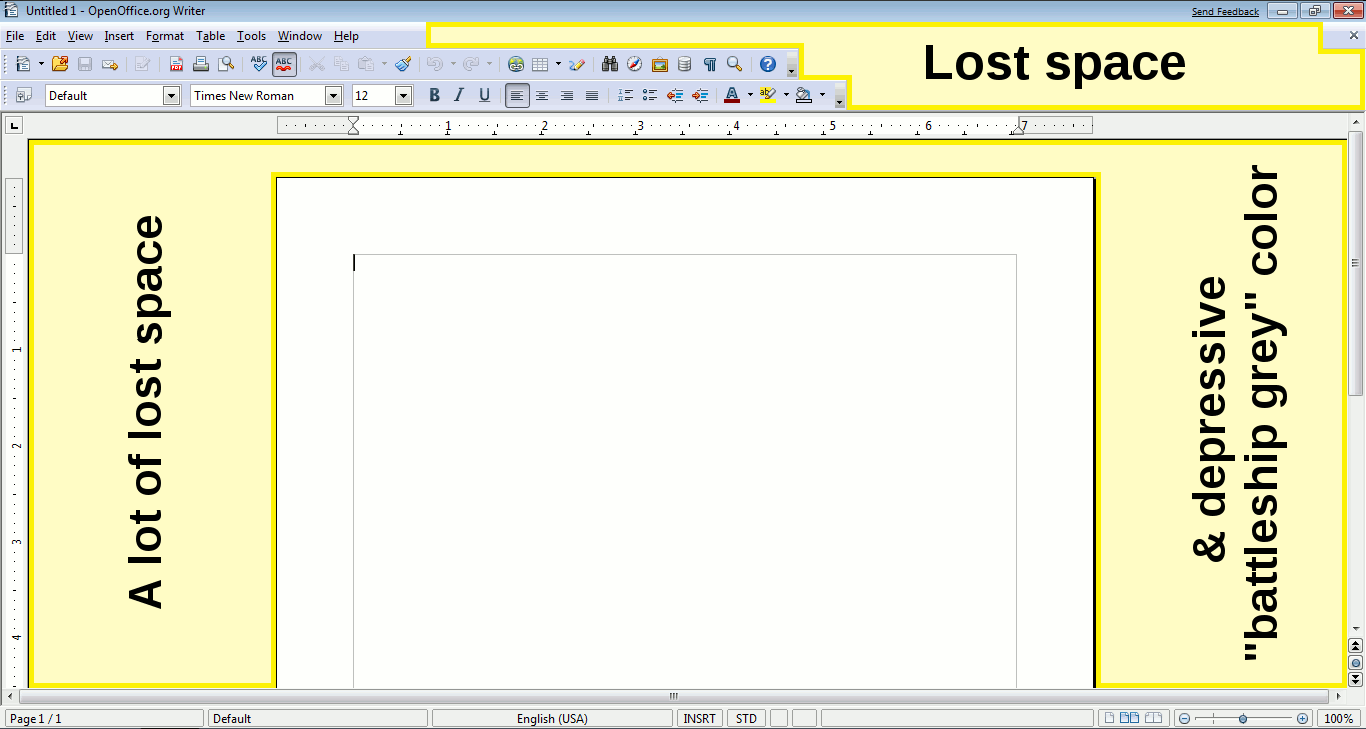Toggle AutoSpellcheck red underline button
The width and height of the screenshot is (1366, 729).
(x=284, y=64)
